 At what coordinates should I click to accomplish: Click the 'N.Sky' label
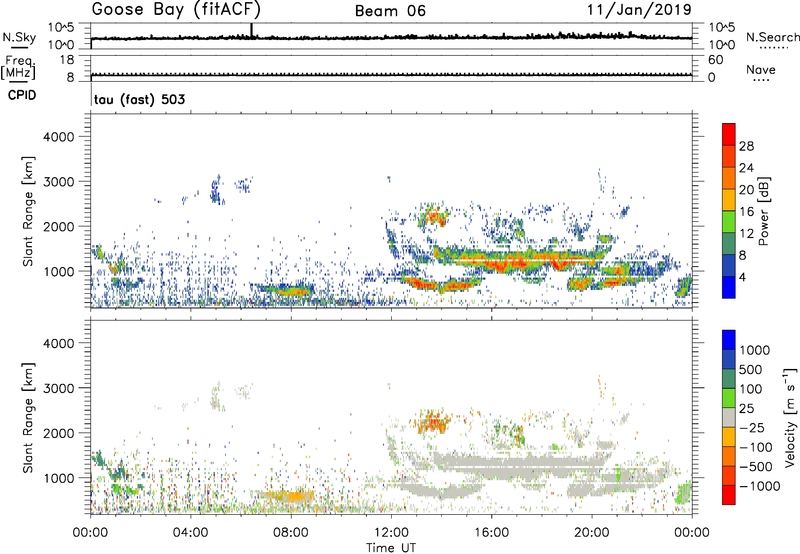pyautogui.click(x=19, y=37)
